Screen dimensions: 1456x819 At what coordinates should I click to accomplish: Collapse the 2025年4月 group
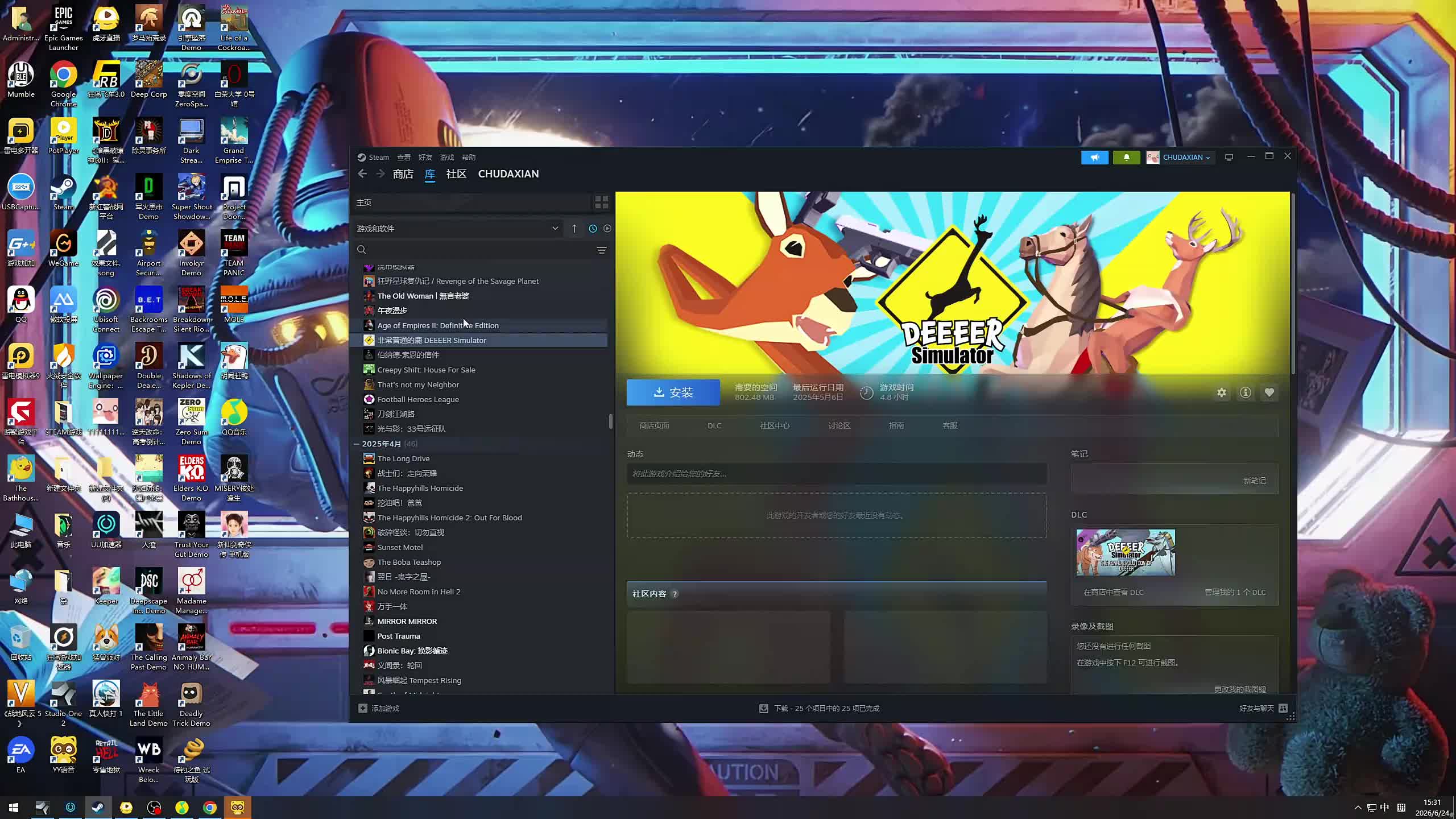click(357, 444)
